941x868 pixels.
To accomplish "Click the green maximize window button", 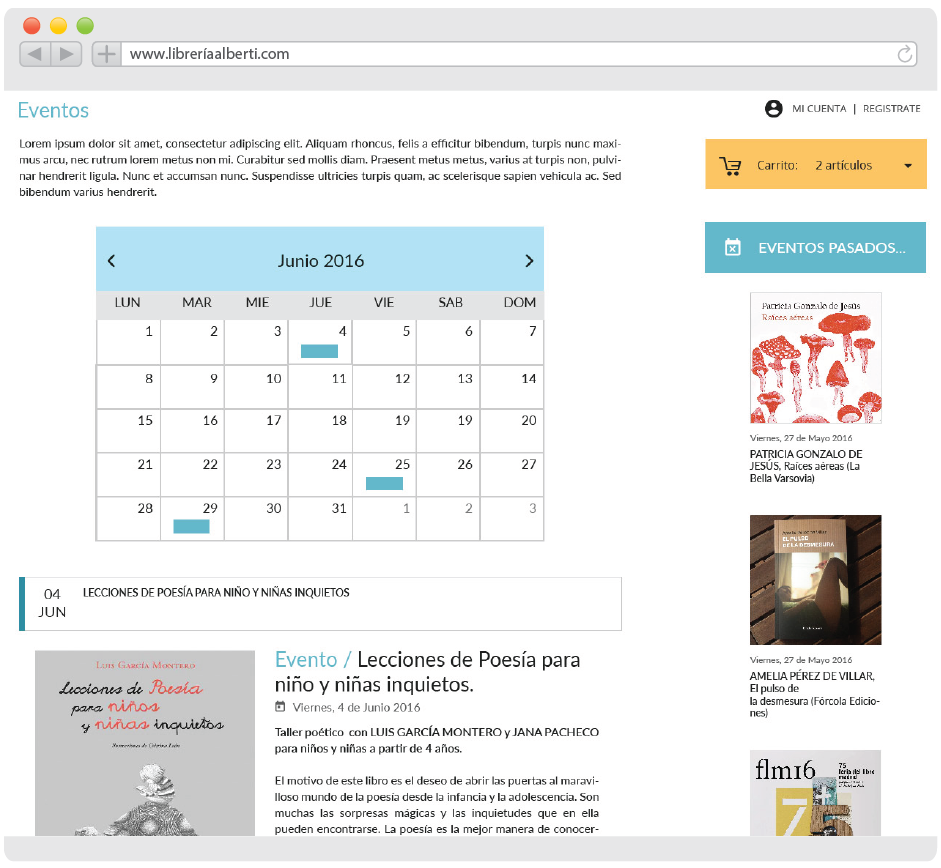I will 85,26.
